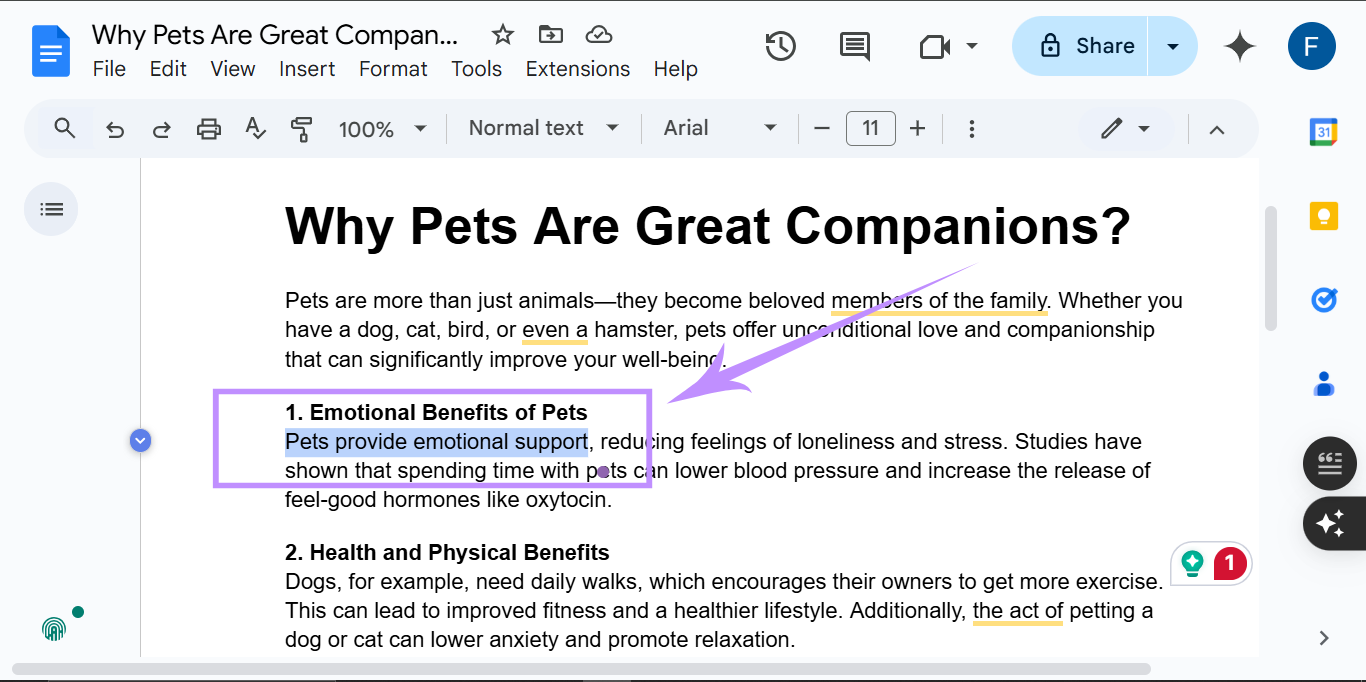Collapse the menus with the up chevron
The width and height of the screenshot is (1366, 682).
1217,129
